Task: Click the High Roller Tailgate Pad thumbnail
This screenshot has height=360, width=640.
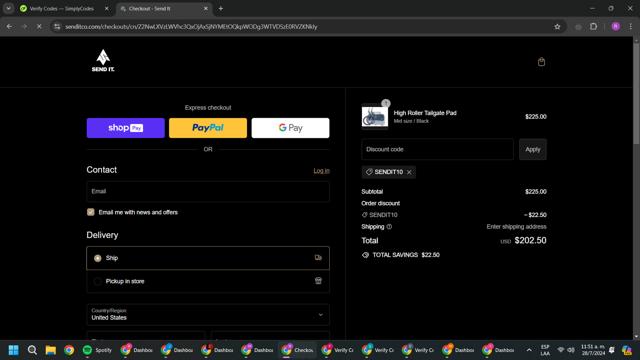Action: (375, 118)
